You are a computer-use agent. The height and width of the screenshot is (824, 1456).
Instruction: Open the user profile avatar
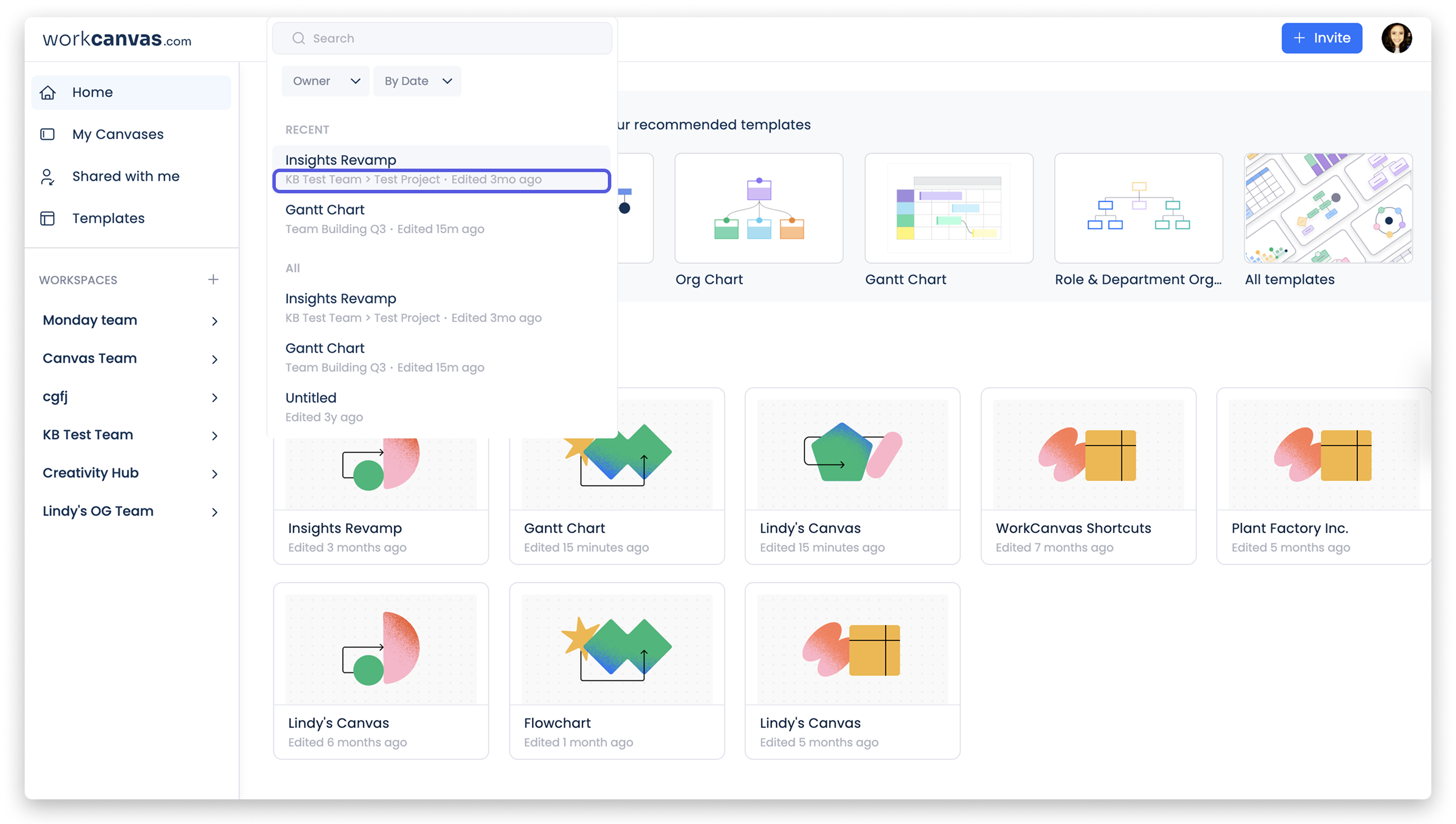pos(1396,38)
